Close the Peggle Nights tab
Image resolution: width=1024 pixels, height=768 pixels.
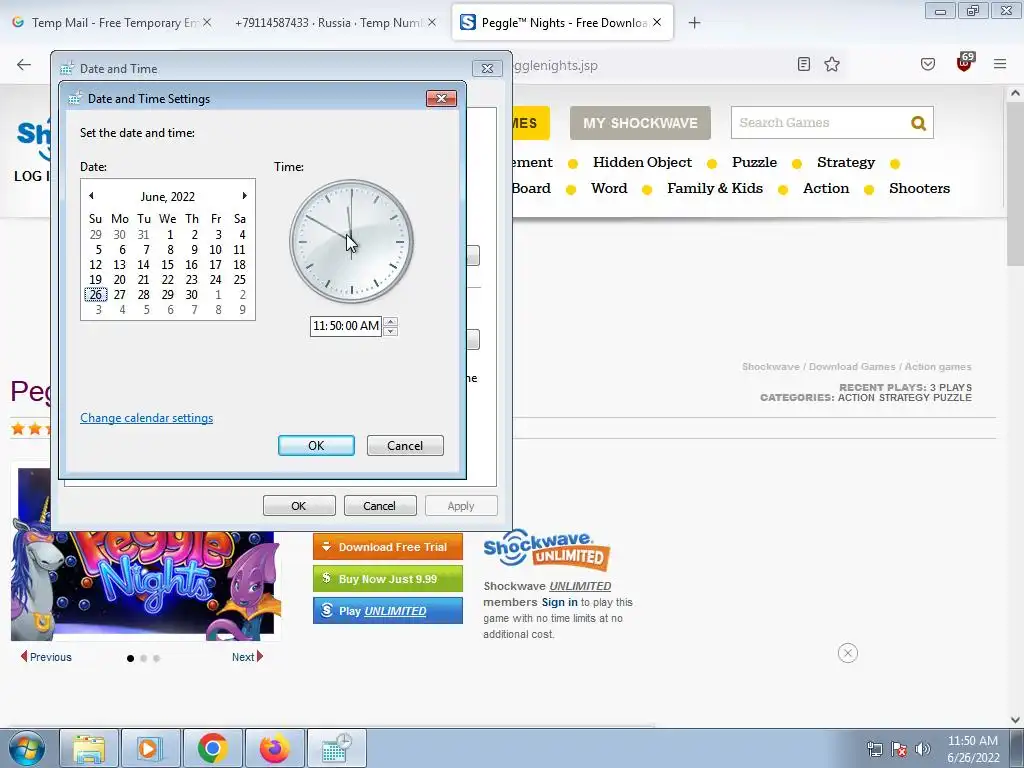(657, 22)
